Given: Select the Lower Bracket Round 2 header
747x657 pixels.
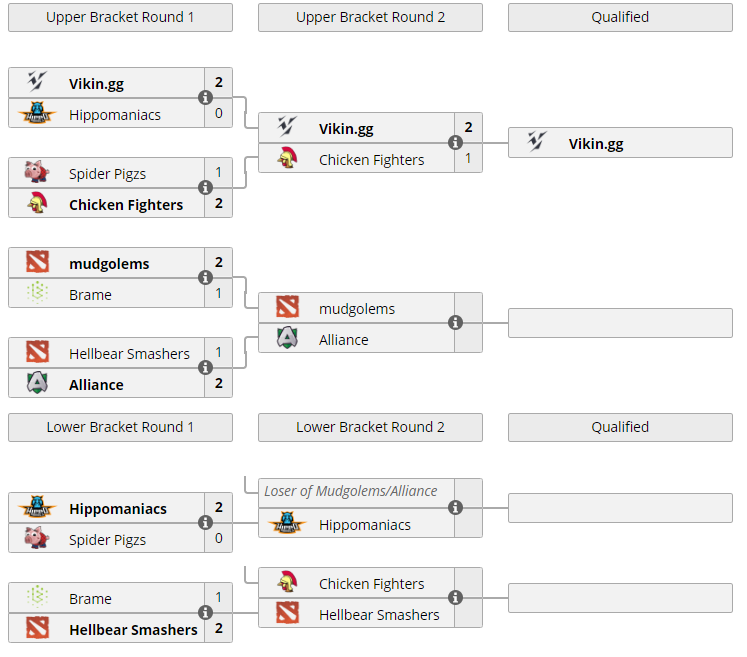Looking at the screenshot, I should coord(370,427).
